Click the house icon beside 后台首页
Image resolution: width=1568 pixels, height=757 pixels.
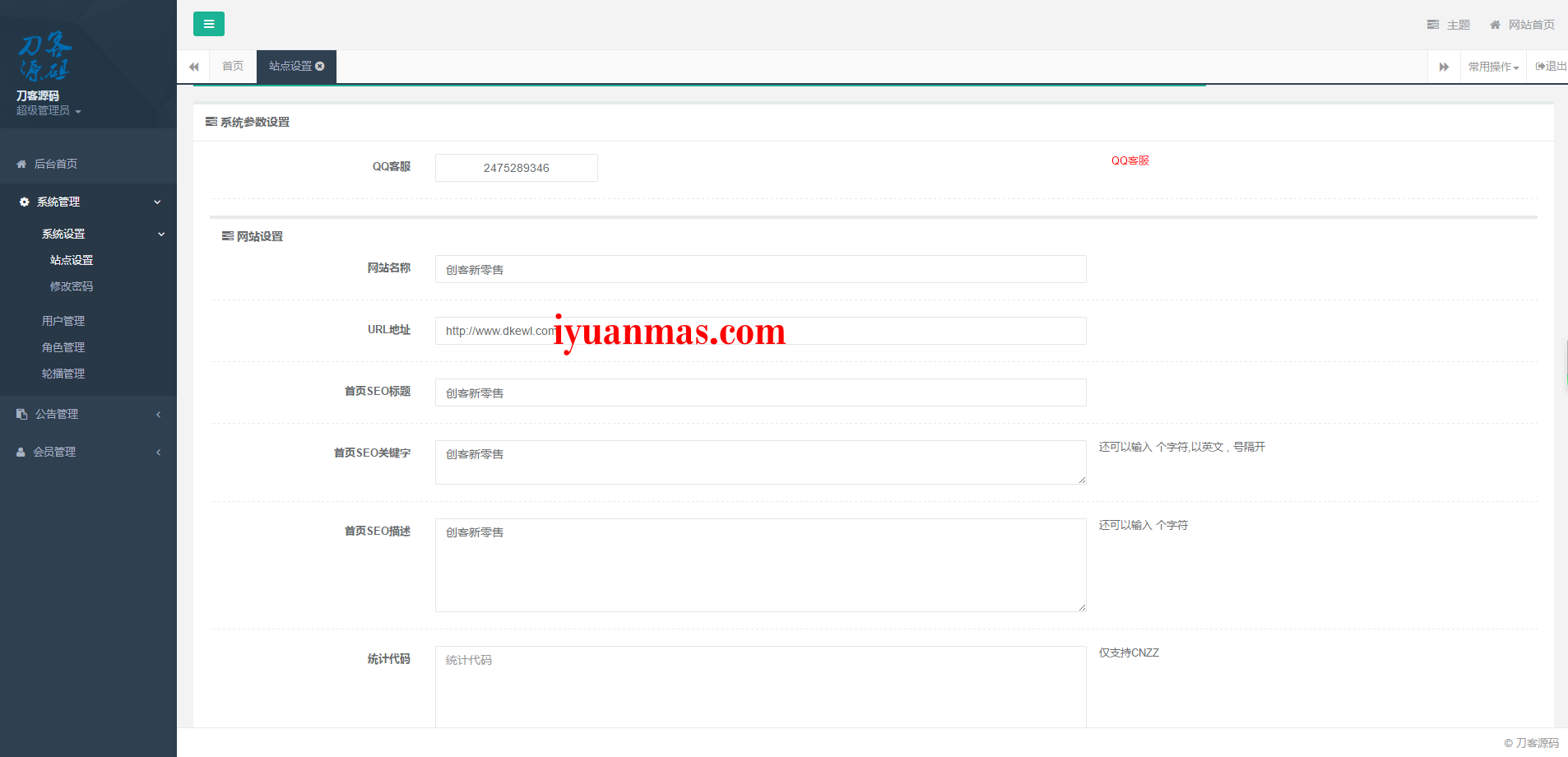coord(21,164)
